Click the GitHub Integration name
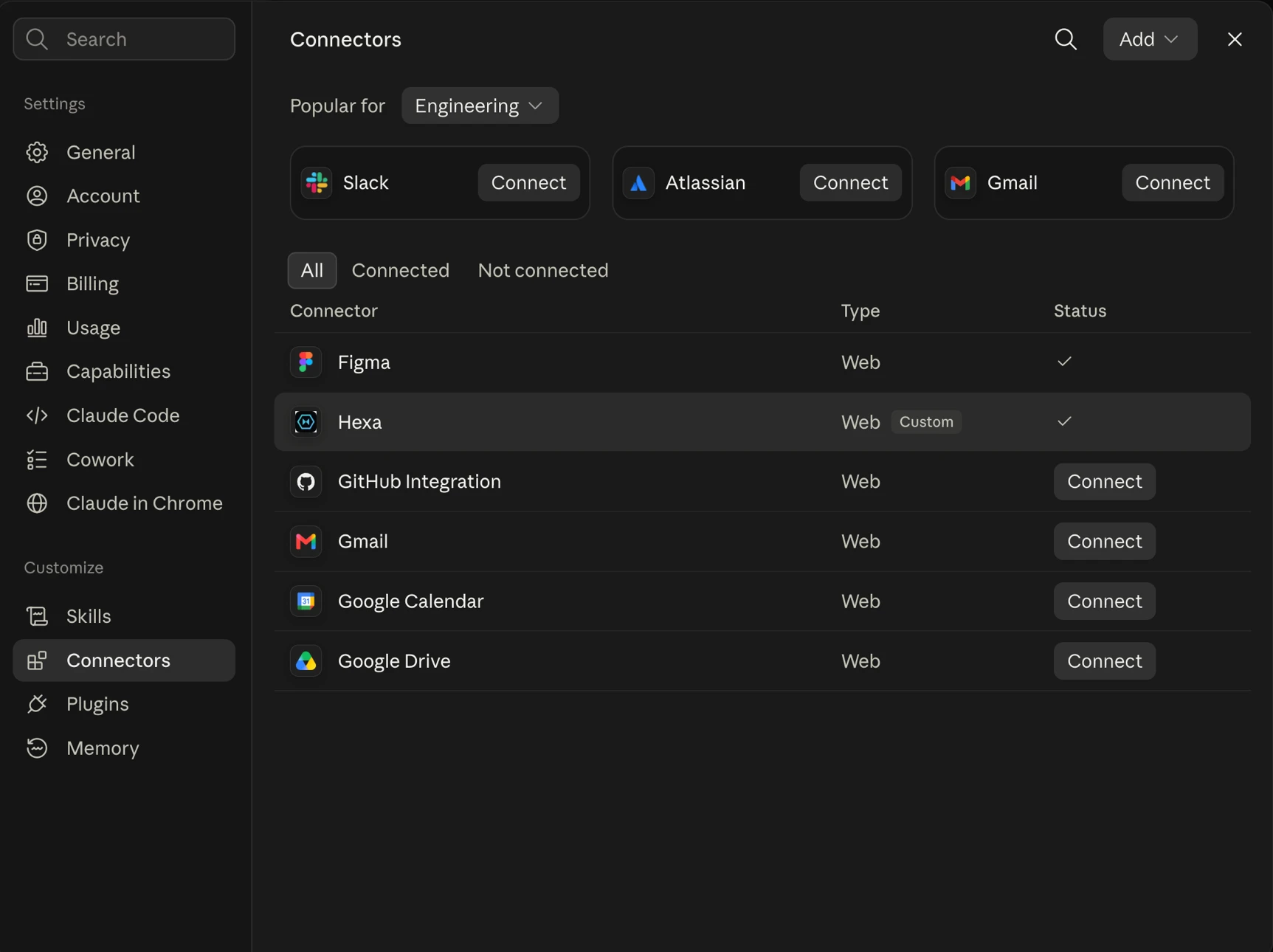 tap(419, 482)
